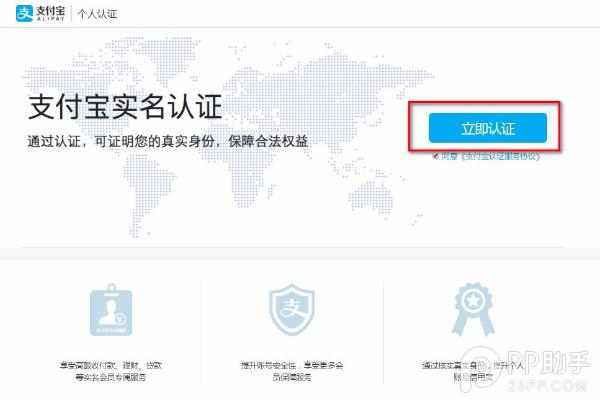This screenshot has height=400, width=600.
Task: Click the ID badge icon
Action: click(x=111, y=310)
